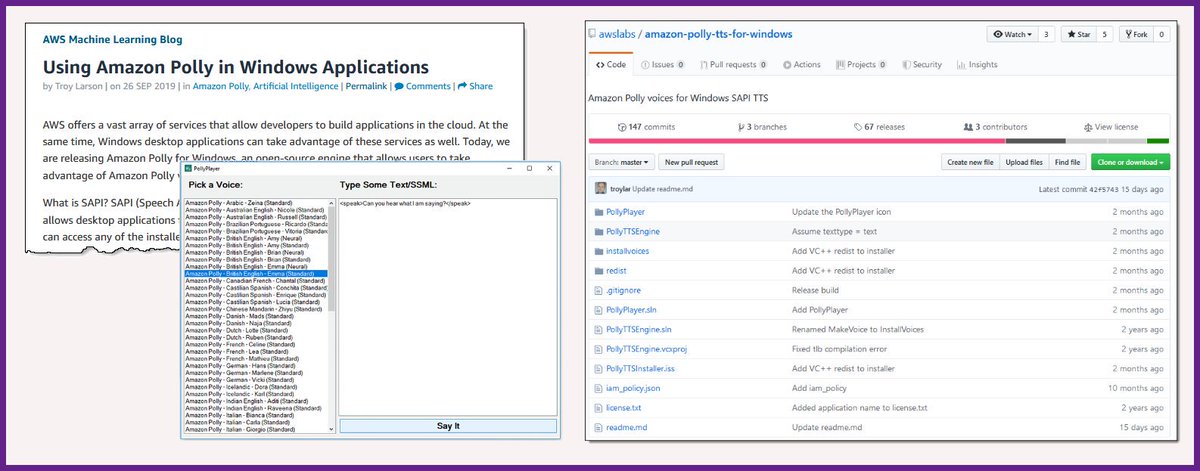1200x471 pixels.
Task: Open the PollyTTSEngine.vcxproj file link
Action: 646,348
